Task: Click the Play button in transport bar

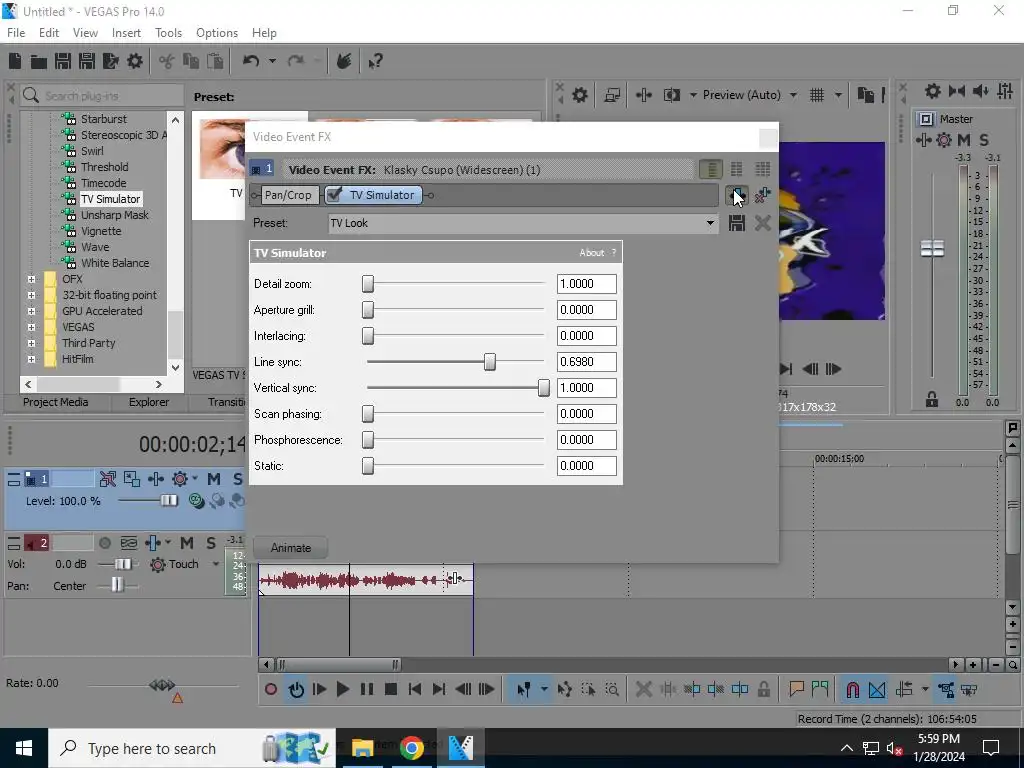Action: [x=343, y=689]
